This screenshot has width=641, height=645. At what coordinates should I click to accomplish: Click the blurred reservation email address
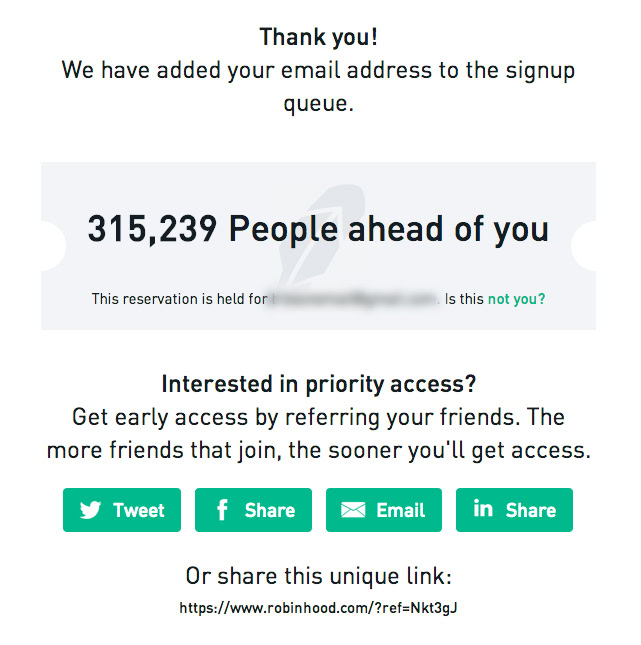(x=355, y=299)
